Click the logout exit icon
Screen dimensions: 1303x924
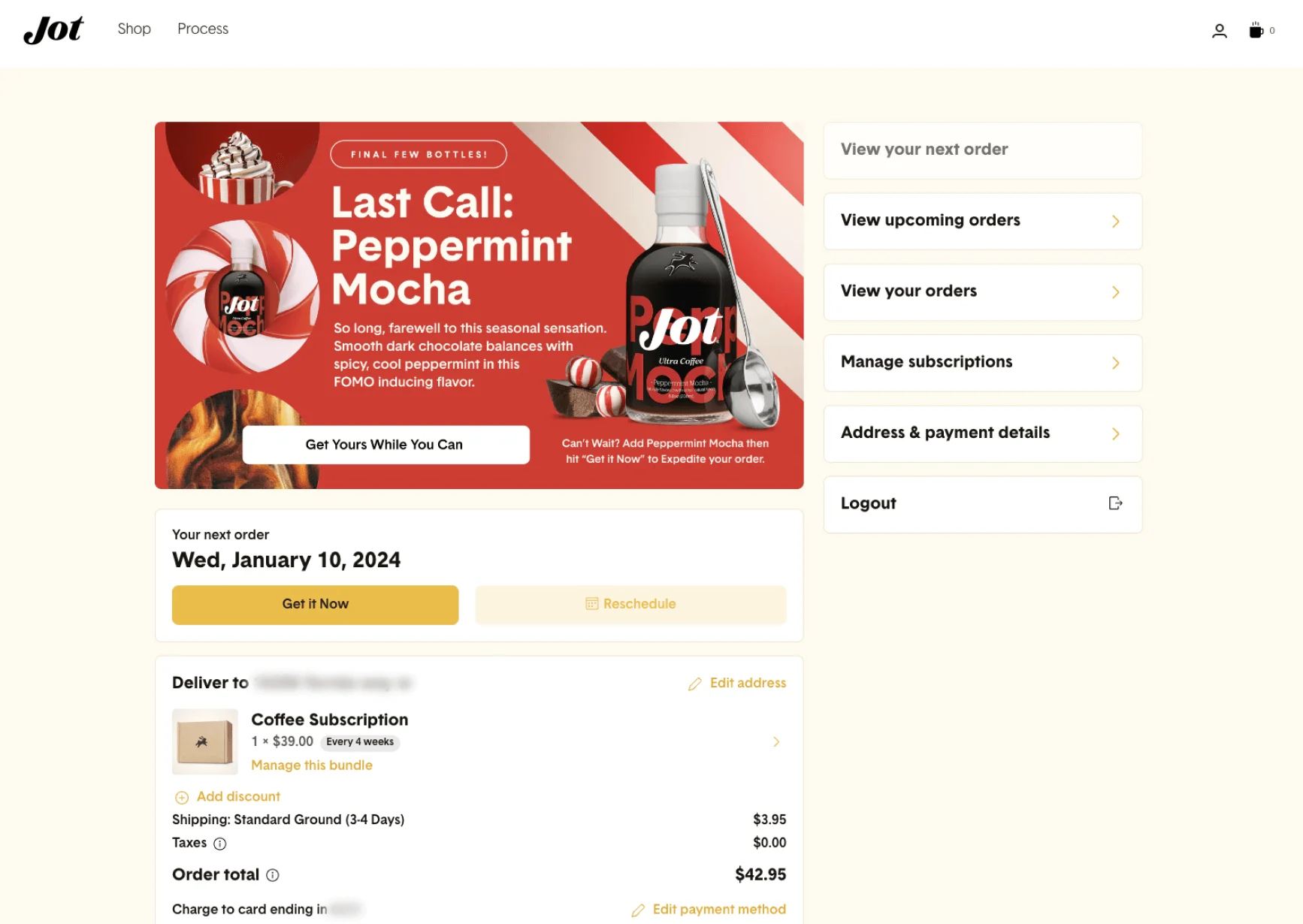pos(1115,503)
